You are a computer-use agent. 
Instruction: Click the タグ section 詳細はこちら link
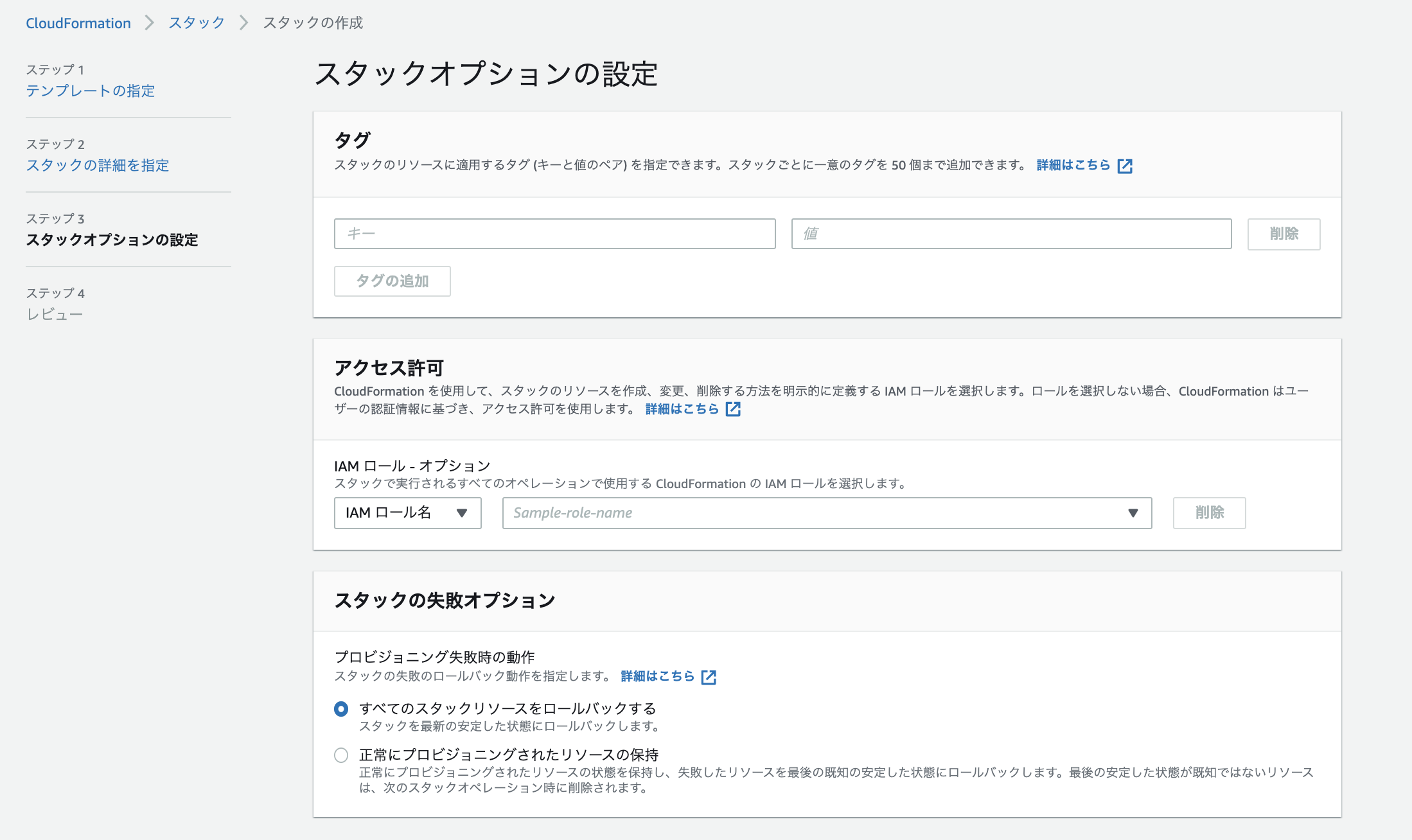1073,165
